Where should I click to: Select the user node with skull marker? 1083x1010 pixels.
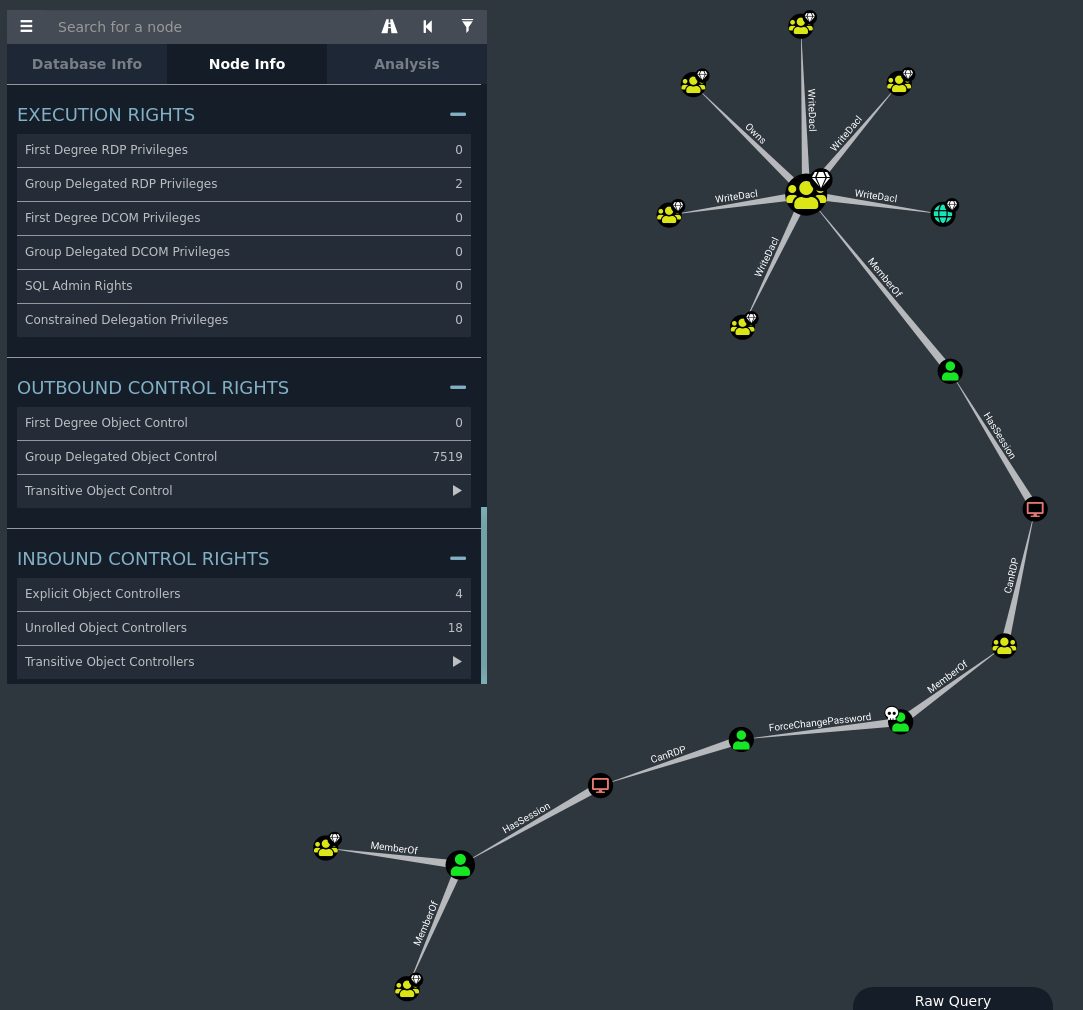pos(900,722)
